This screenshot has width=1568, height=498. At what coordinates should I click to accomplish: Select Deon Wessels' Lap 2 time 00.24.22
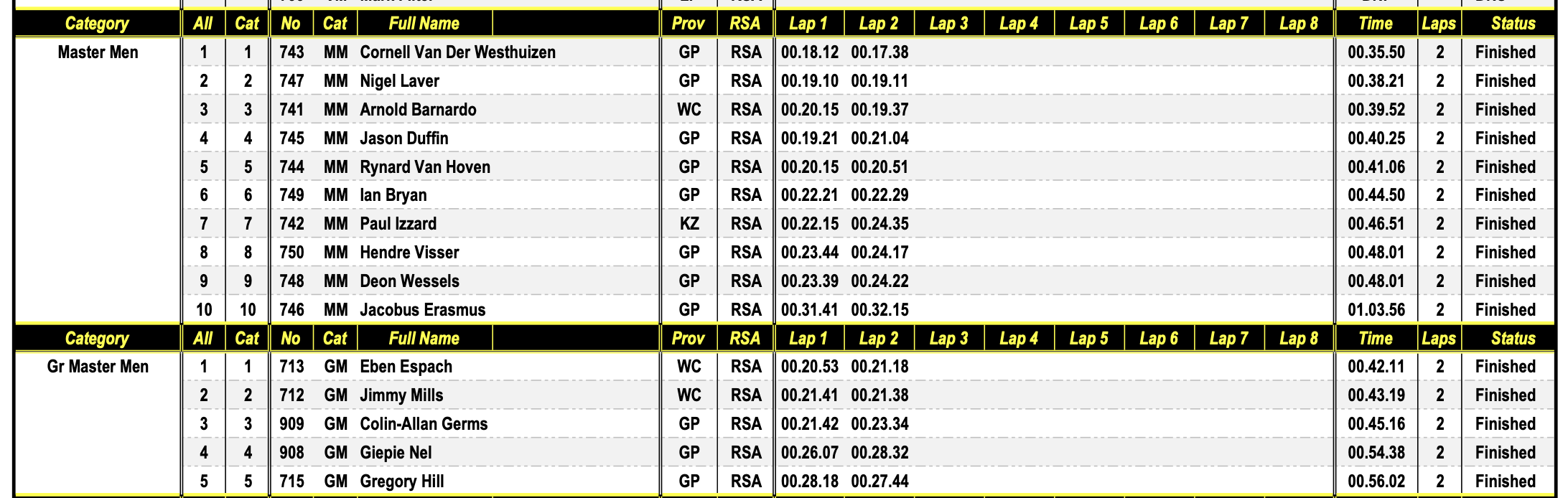point(879,281)
